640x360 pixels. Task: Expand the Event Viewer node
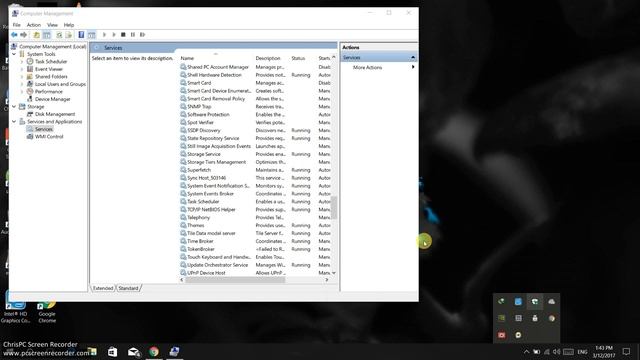point(22,69)
